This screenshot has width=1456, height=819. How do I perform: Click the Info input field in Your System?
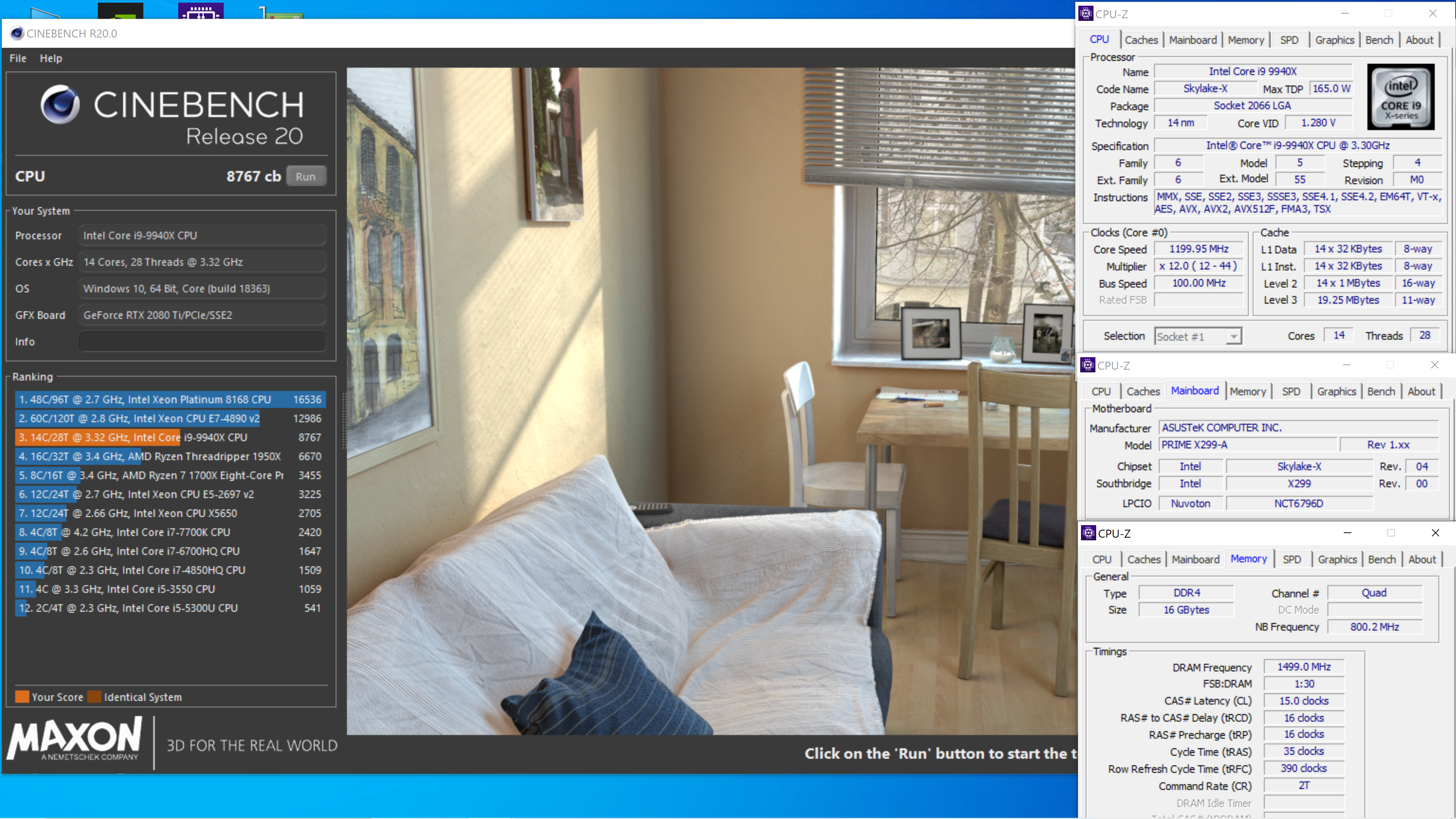pos(202,341)
